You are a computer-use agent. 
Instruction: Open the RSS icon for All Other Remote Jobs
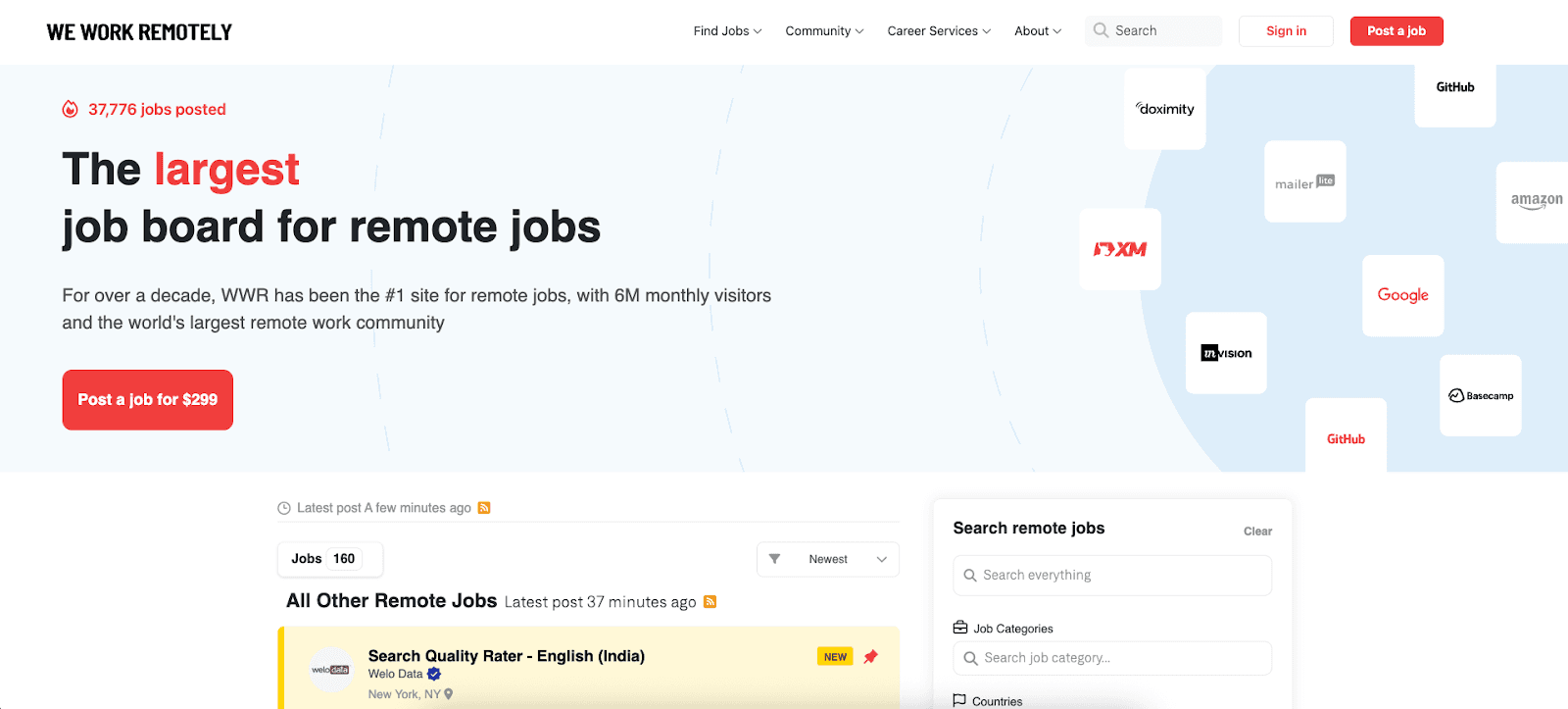(x=710, y=601)
